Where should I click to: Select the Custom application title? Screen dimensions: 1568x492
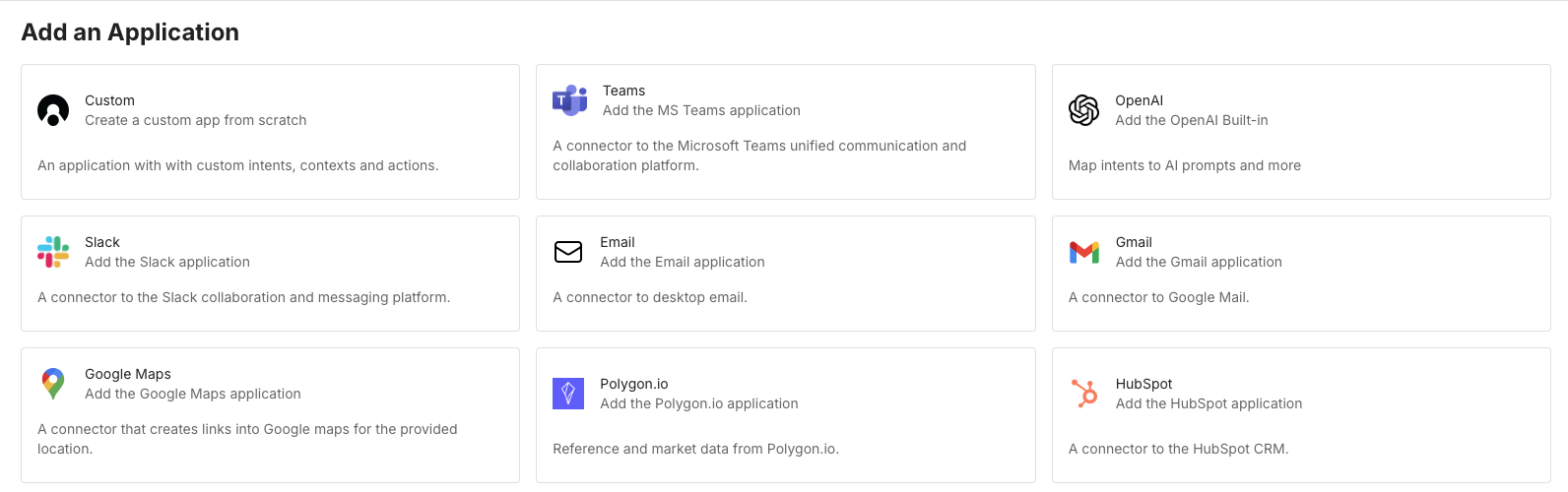pyautogui.click(x=109, y=100)
